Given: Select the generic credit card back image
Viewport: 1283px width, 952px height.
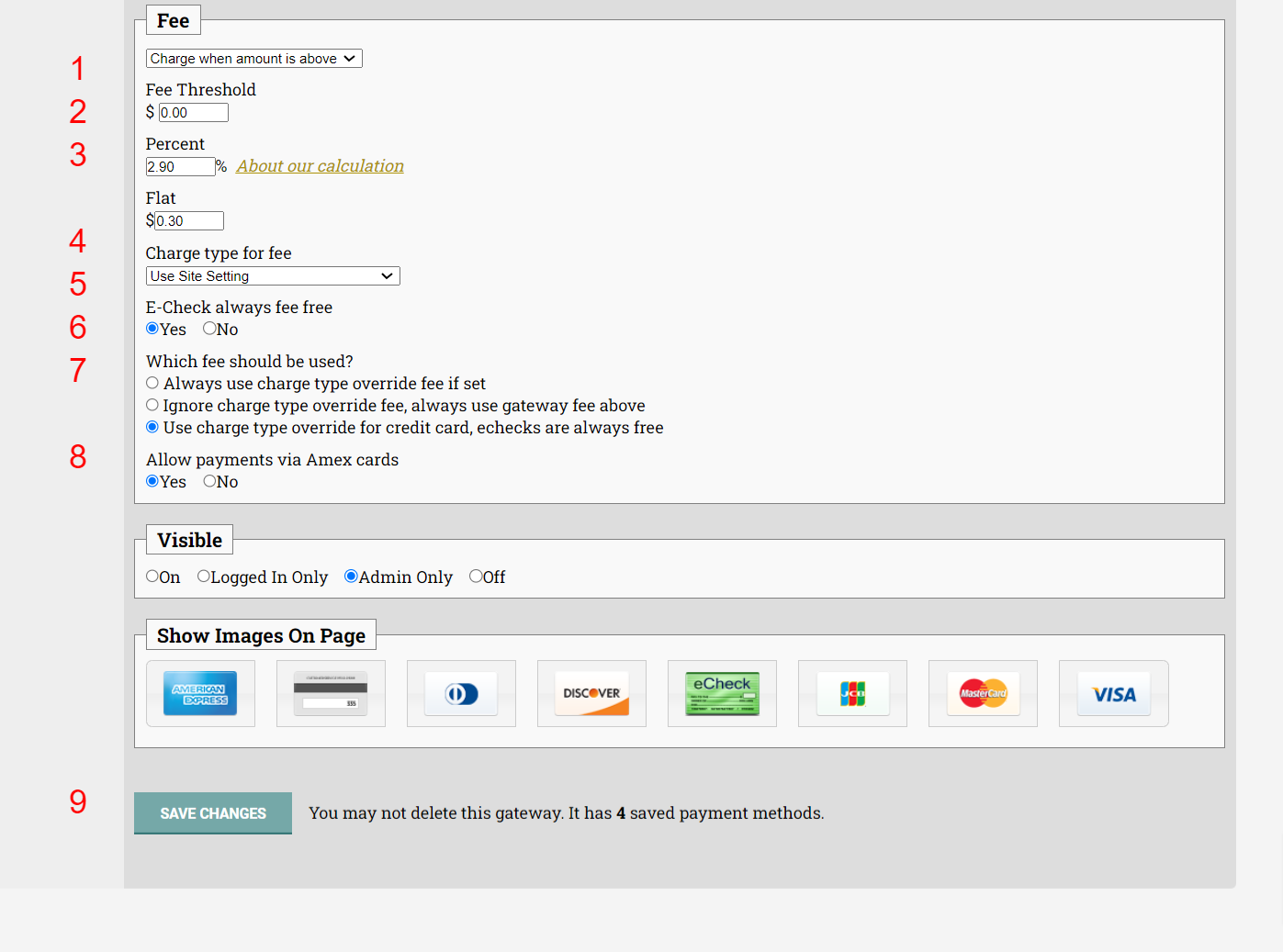Looking at the screenshot, I should pos(331,693).
